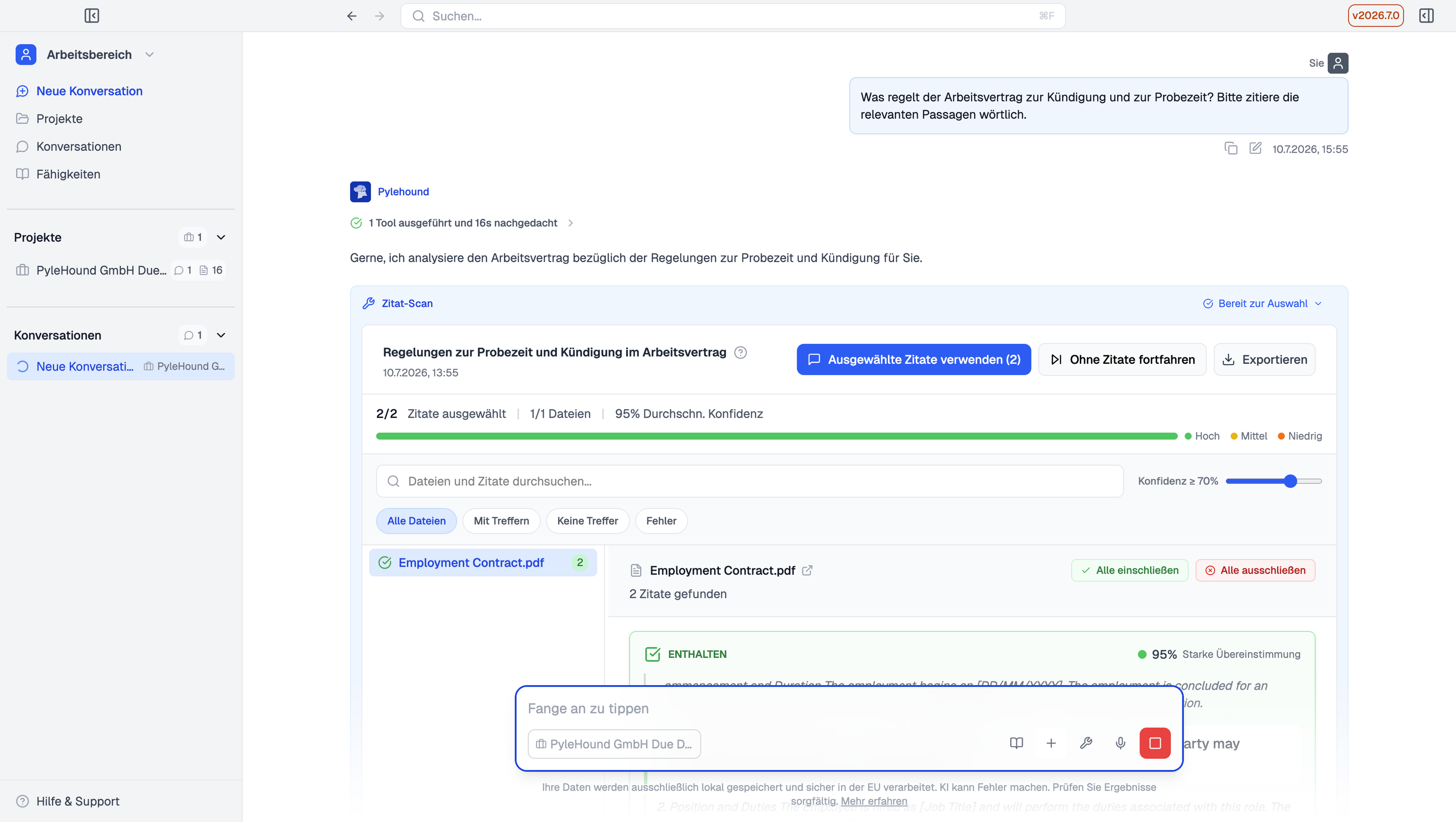Focus the Suchen search field

point(733,16)
